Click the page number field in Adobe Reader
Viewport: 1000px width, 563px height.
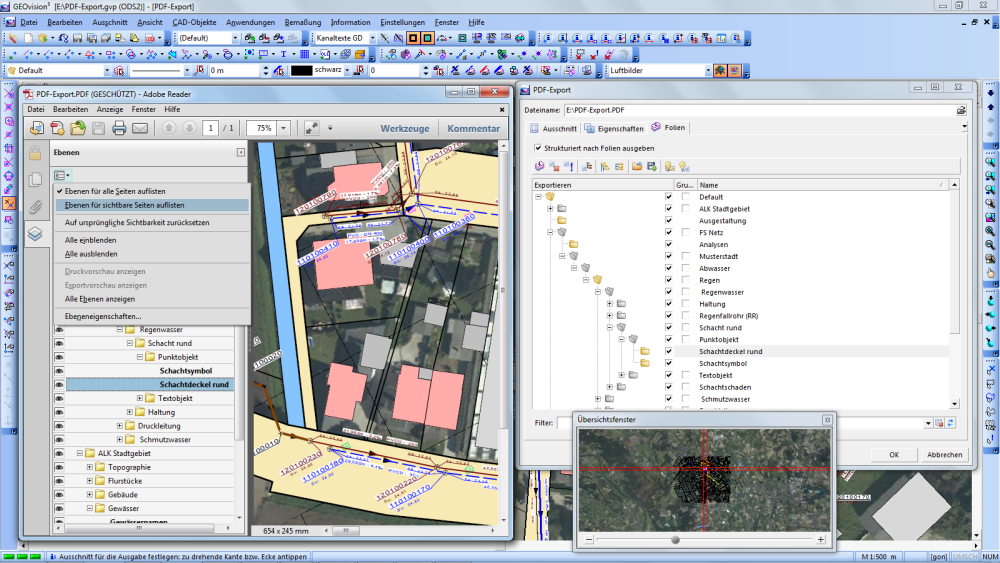(x=210, y=128)
